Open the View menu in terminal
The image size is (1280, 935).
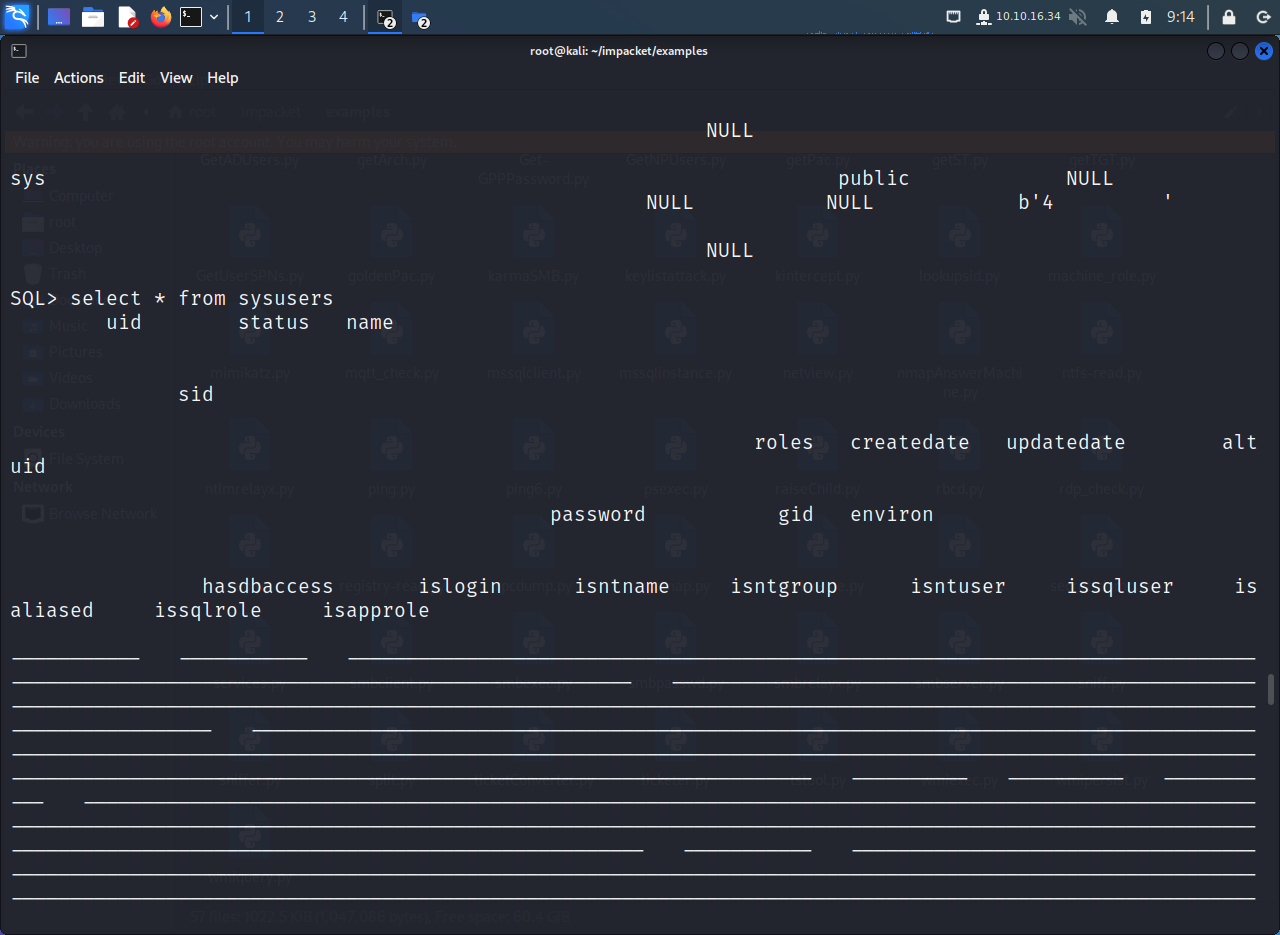[176, 77]
